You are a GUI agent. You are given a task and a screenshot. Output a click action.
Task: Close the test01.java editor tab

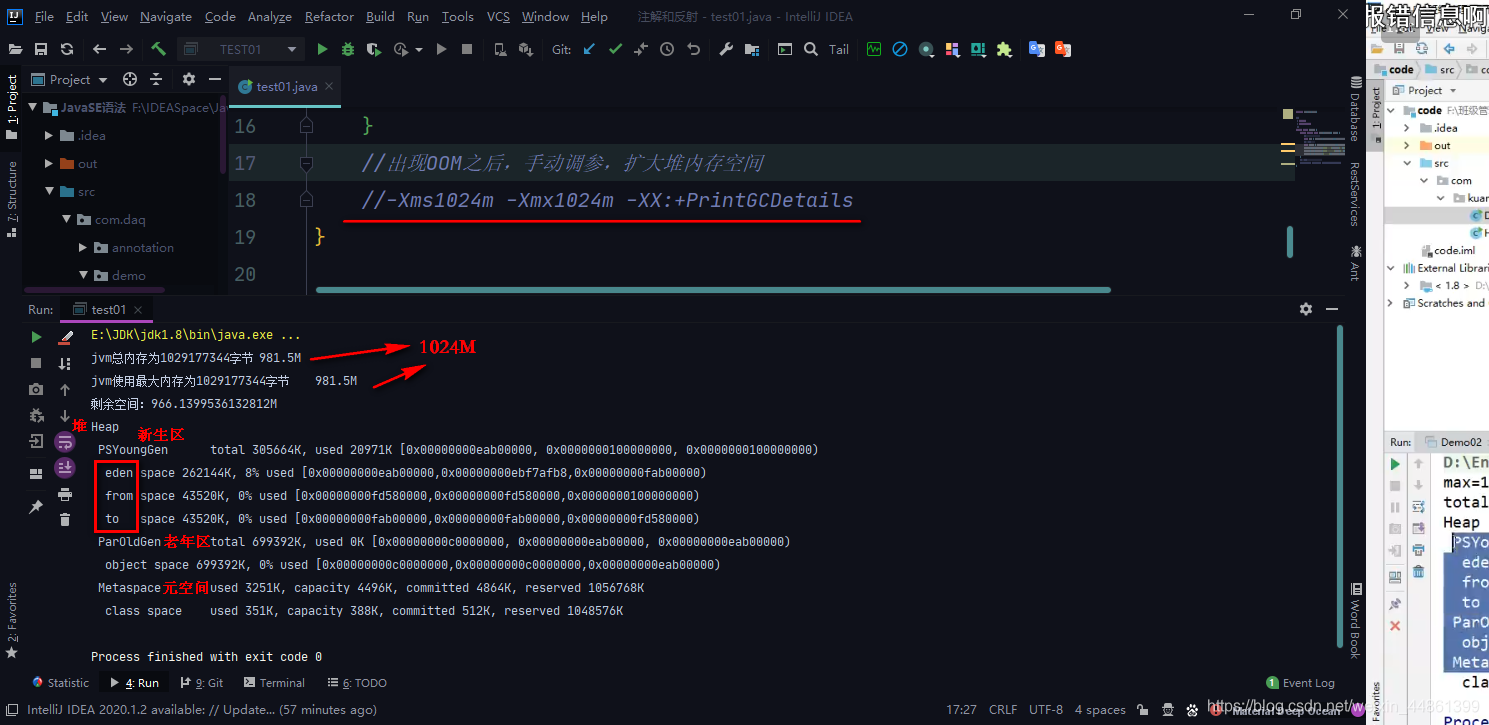click(x=328, y=87)
